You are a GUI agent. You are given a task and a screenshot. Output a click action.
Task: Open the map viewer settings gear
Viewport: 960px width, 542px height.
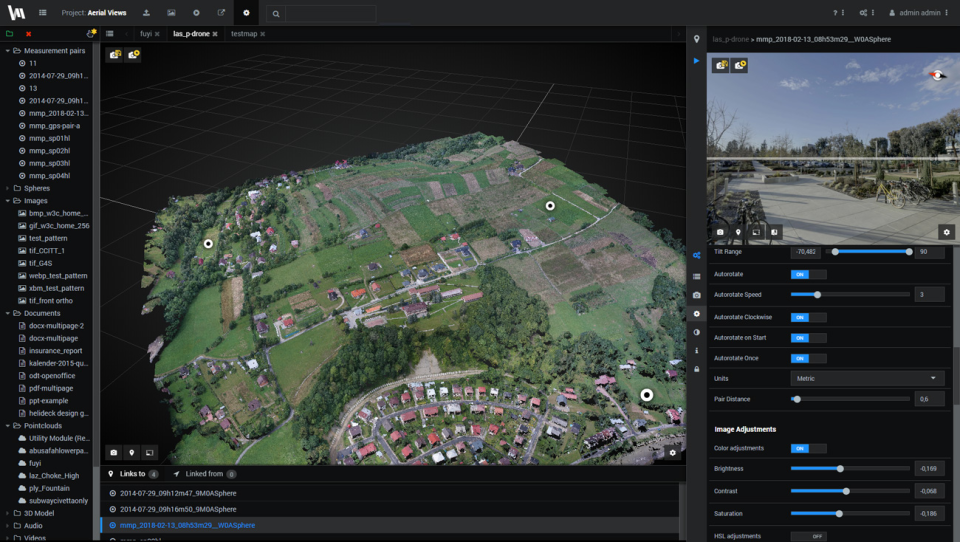(672, 453)
